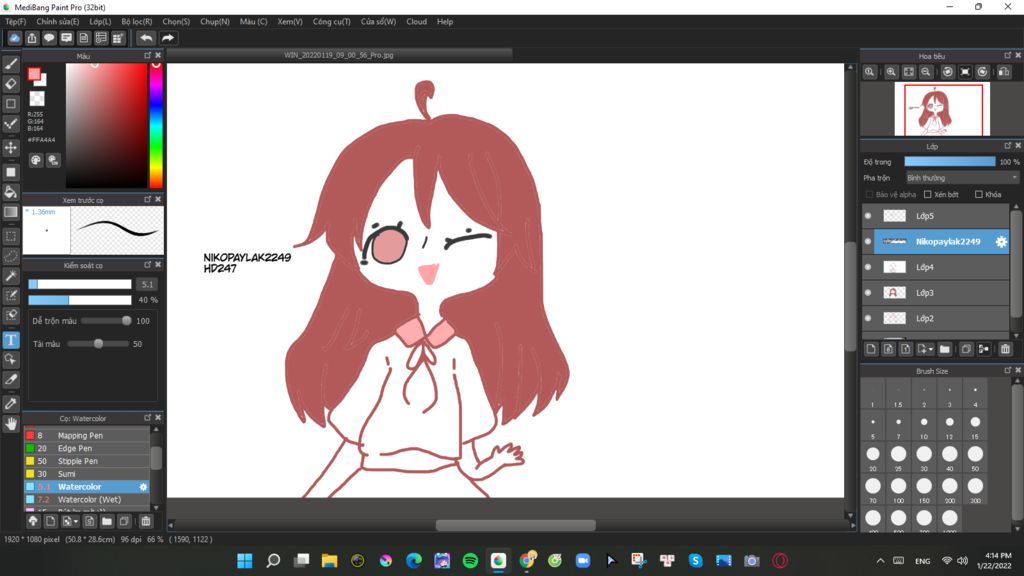Switch to WIN_20220119_09_00_56_Pro.jpg tab
Viewport: 1024px width, 576px height.
point(339,56)
